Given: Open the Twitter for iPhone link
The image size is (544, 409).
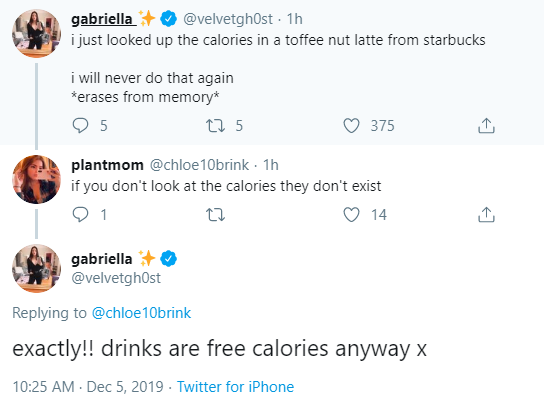Looking at the screenshot, I should (235, 386).
